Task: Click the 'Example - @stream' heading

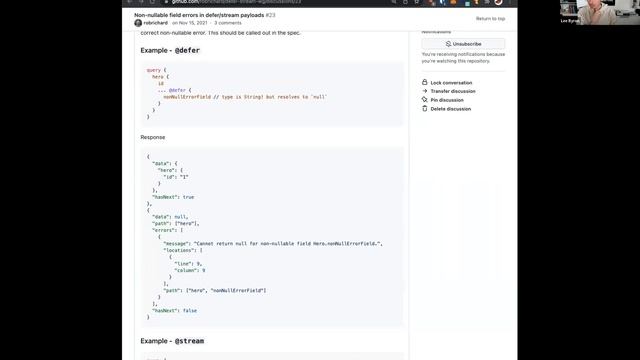Action: tap(172, 341)
